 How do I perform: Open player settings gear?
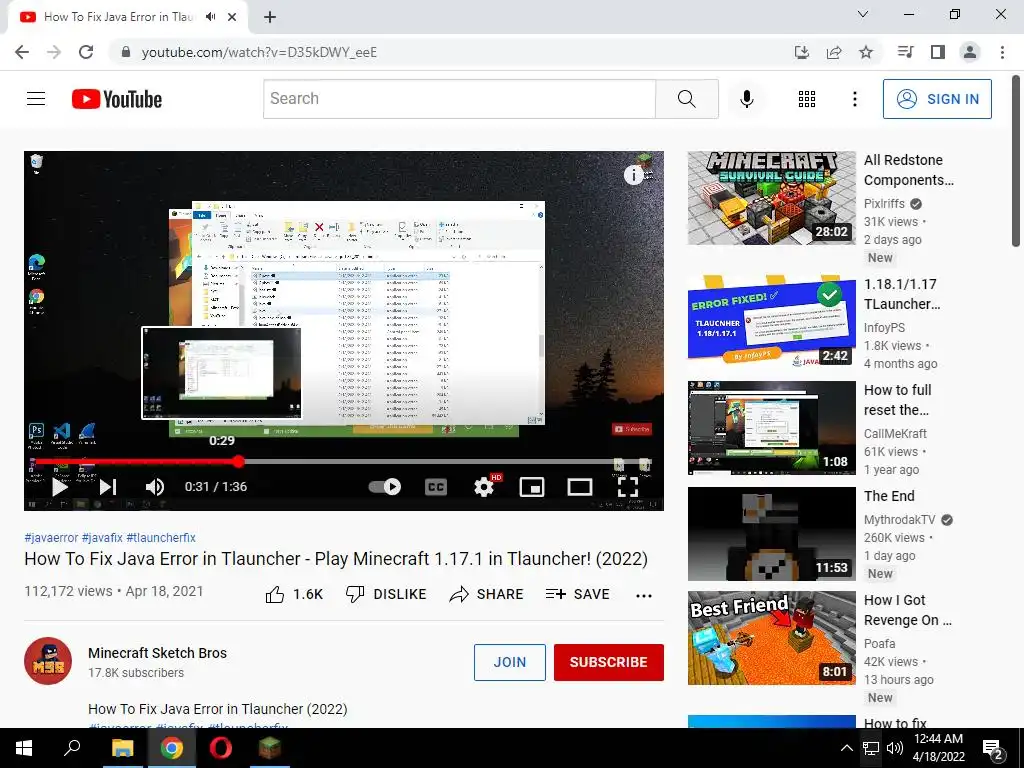[484, 487]
